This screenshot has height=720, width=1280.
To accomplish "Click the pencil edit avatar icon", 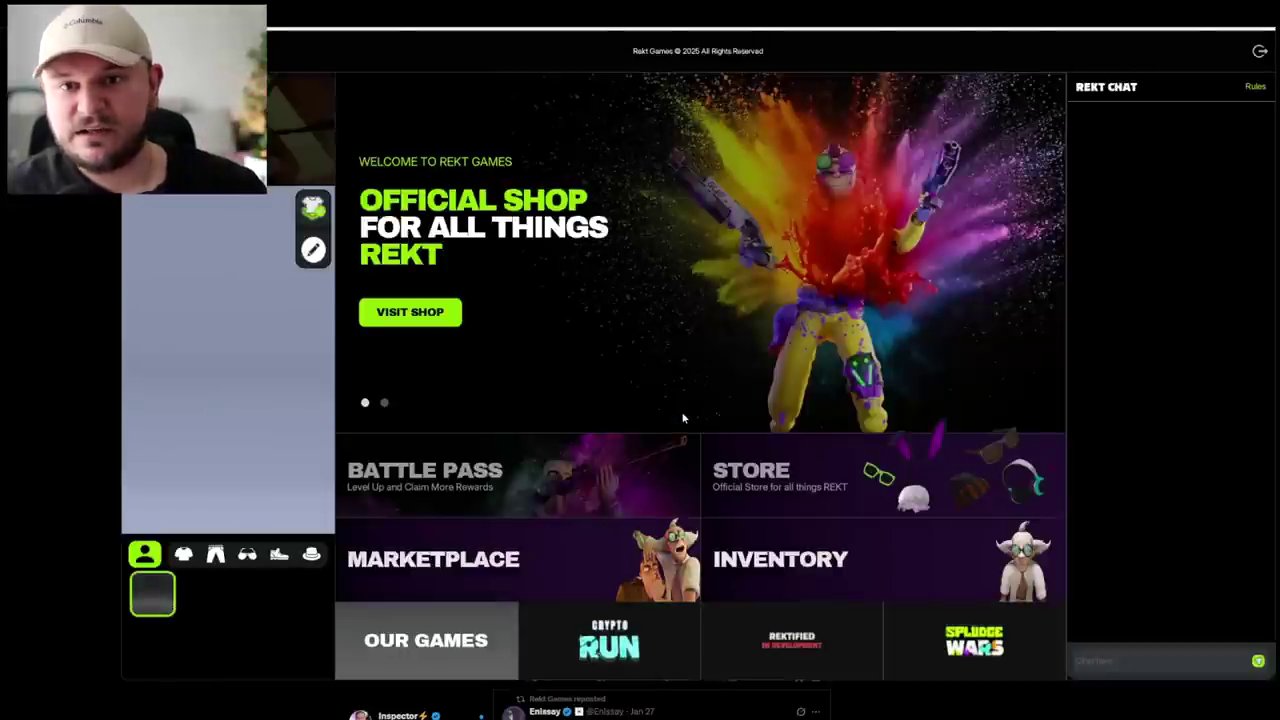I will (313, 249).
